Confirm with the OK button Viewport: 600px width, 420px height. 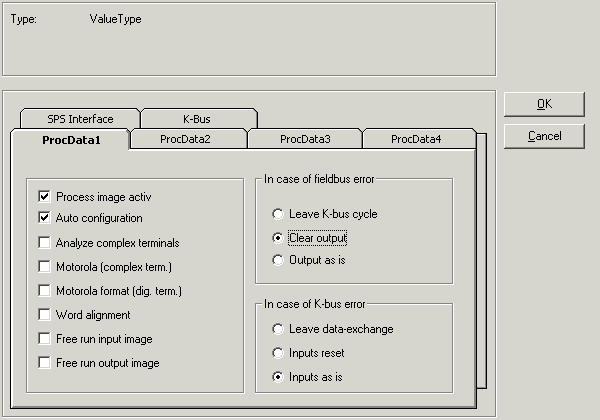pyautogui.click(x=544, y=104)
